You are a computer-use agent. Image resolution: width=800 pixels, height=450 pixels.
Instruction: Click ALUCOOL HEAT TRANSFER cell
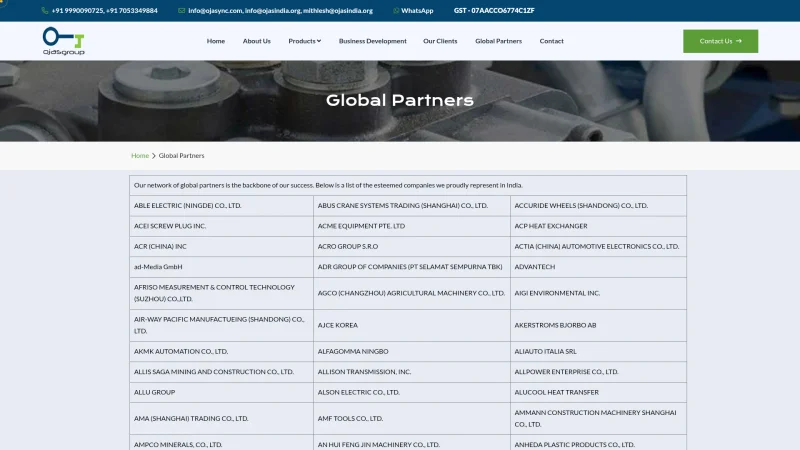click(x=598, y=392)
